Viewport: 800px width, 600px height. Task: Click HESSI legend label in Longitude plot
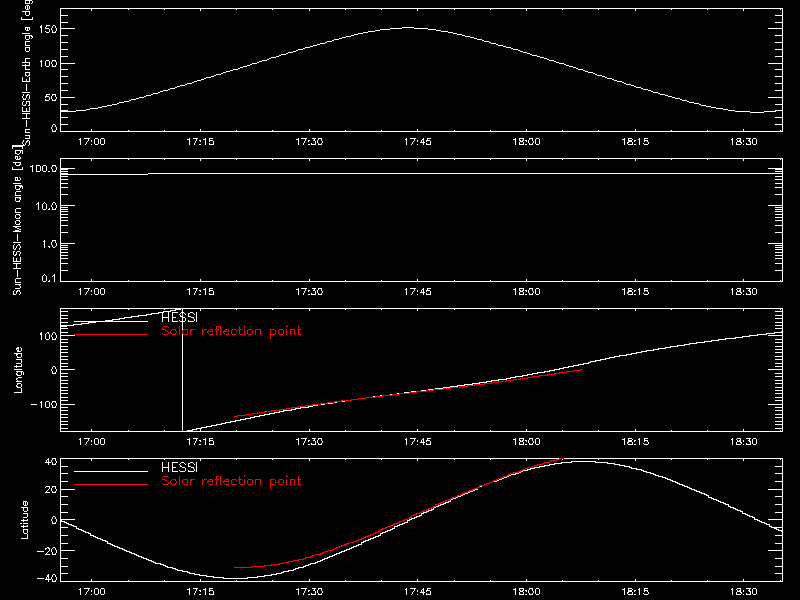pos(179,317)
